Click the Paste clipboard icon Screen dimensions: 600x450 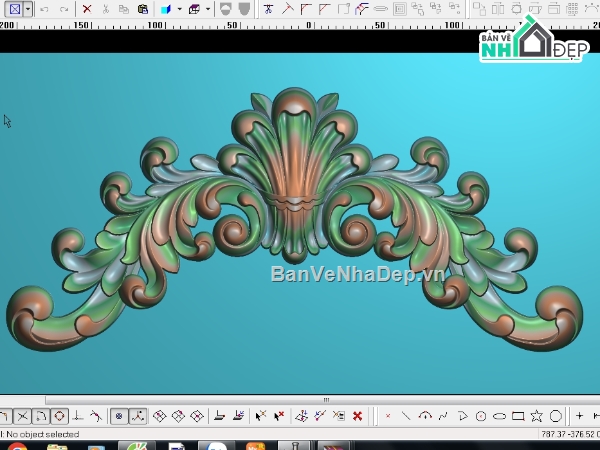143,9
